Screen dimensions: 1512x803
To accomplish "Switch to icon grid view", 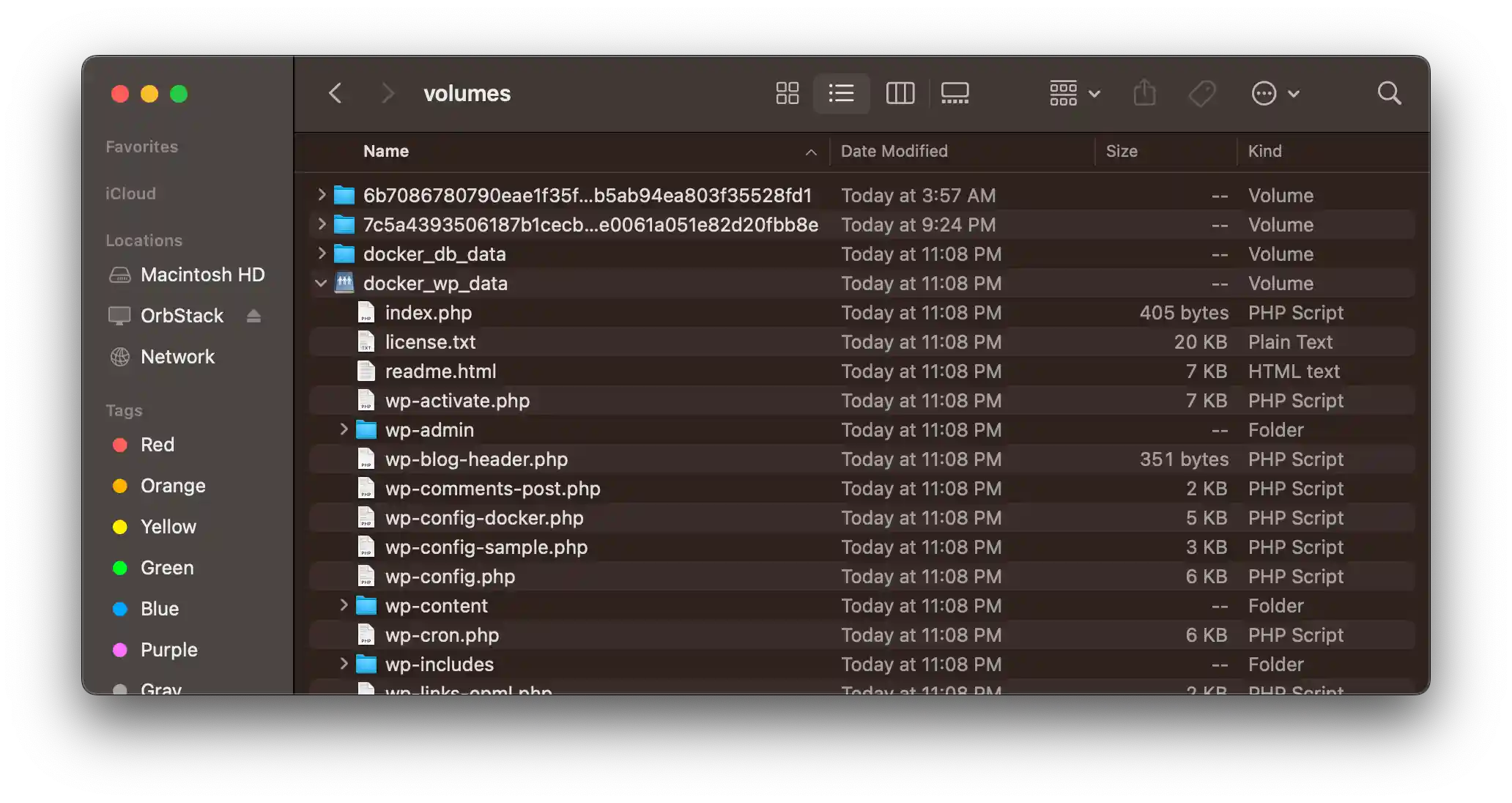I will pyautogui.click(x=786, y=93).
